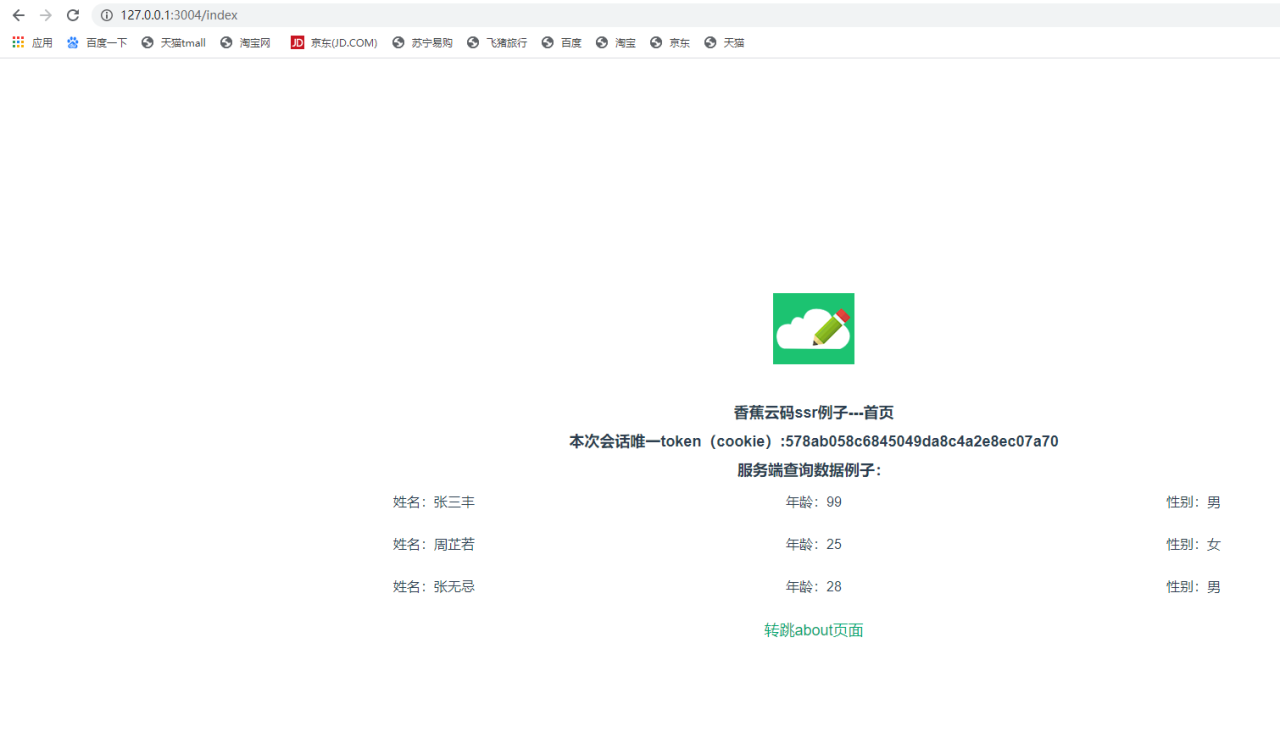
Task: Click the 转跳about页面 link
Action: 813,630
